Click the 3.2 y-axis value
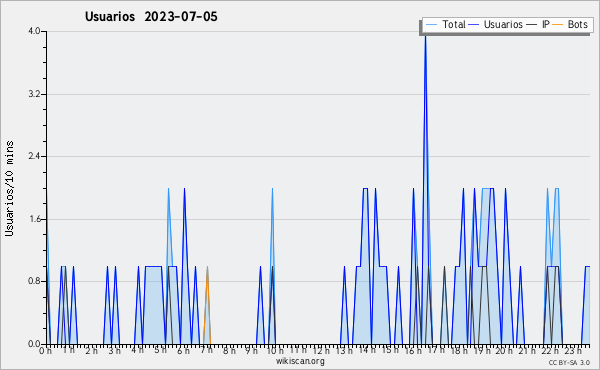Viewport: 600px width, 370px height. click(x=35, y=94)
